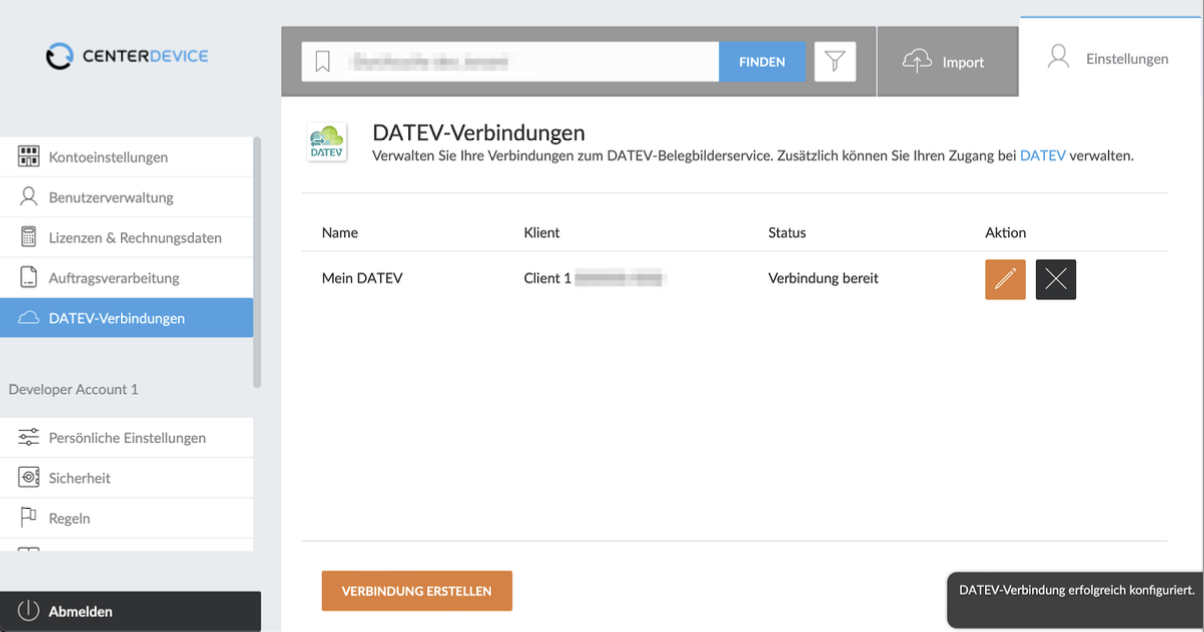Click the Auftragsverarbeitung document icon
This screenshot has height=632, width=1204.
coord(29,277)
